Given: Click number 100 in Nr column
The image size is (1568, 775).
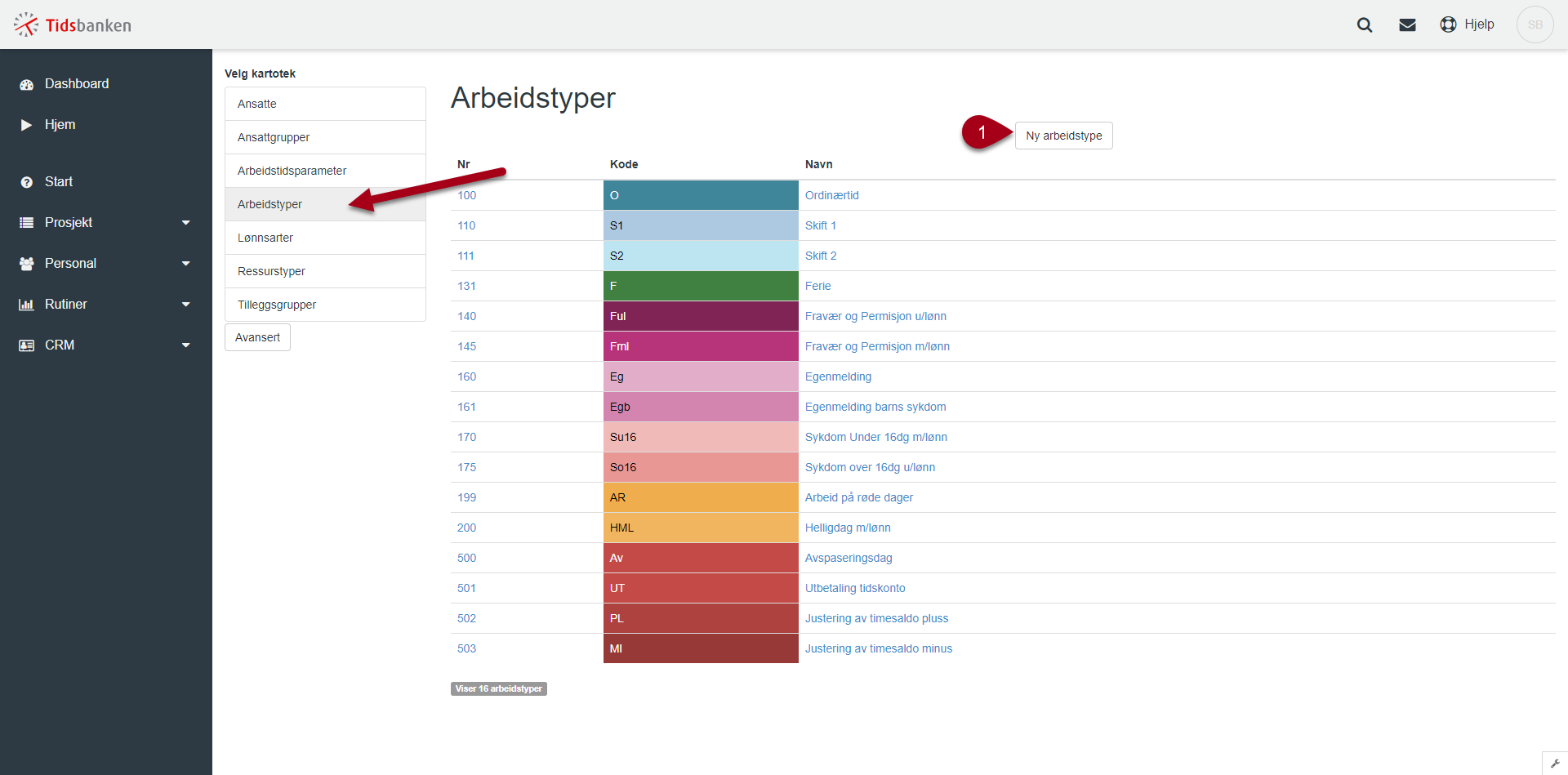Looking at the screenshot, I should pos(466,195).
